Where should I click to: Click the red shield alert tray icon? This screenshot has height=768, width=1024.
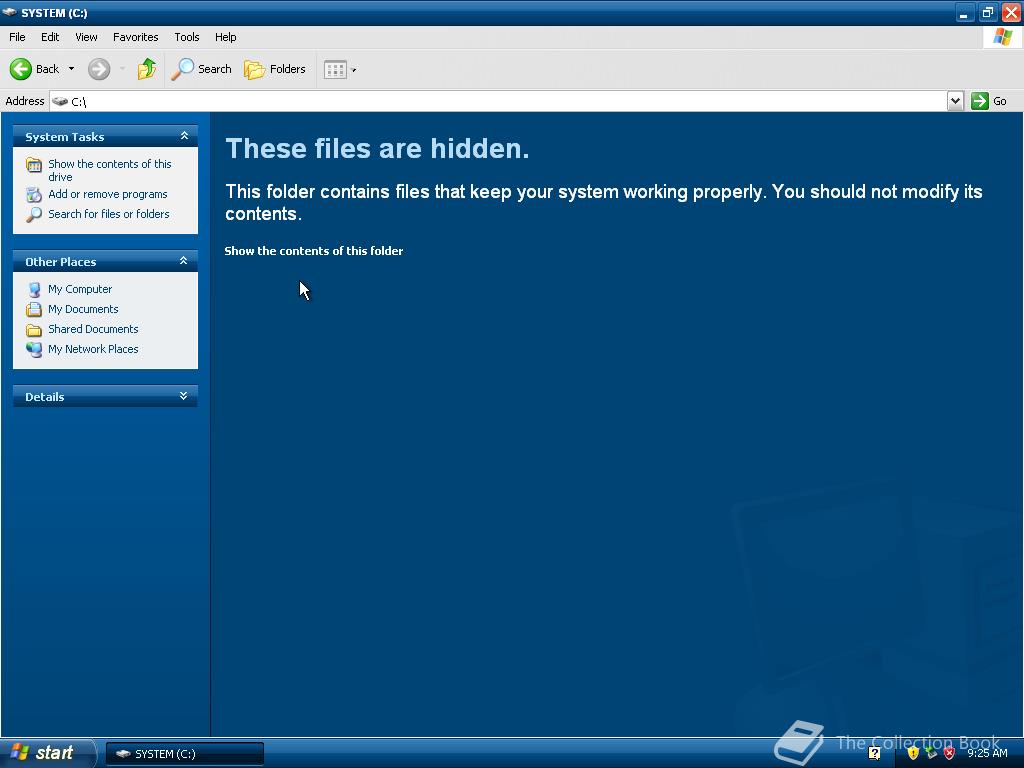pyautogui.click(x=950, y=753)
